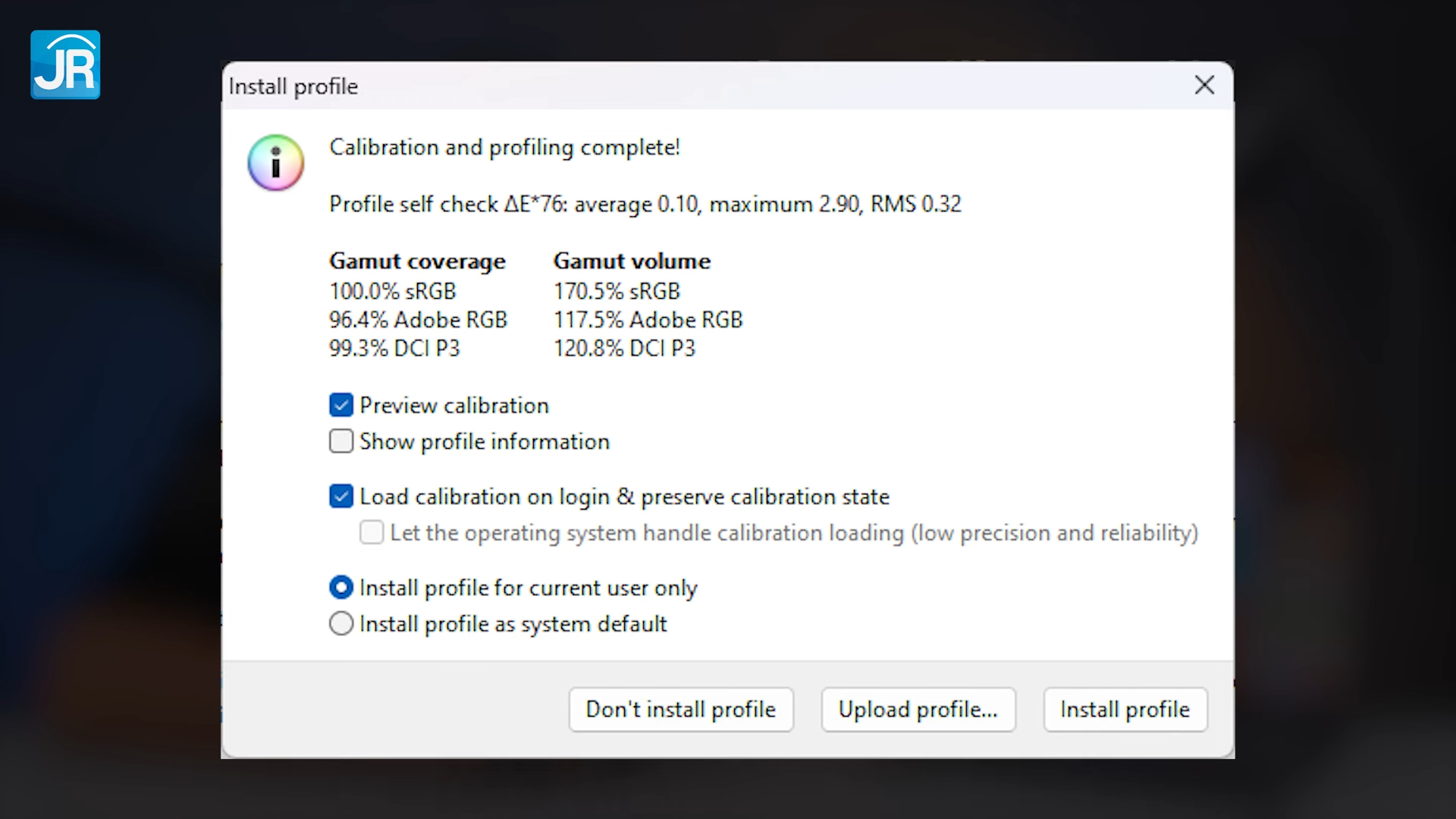Click the Install profile title bar text

point(293,86)
